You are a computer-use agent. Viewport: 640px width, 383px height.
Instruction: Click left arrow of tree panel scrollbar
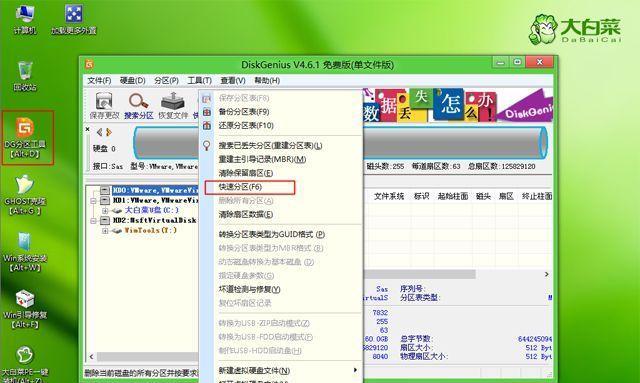(91, 356)
